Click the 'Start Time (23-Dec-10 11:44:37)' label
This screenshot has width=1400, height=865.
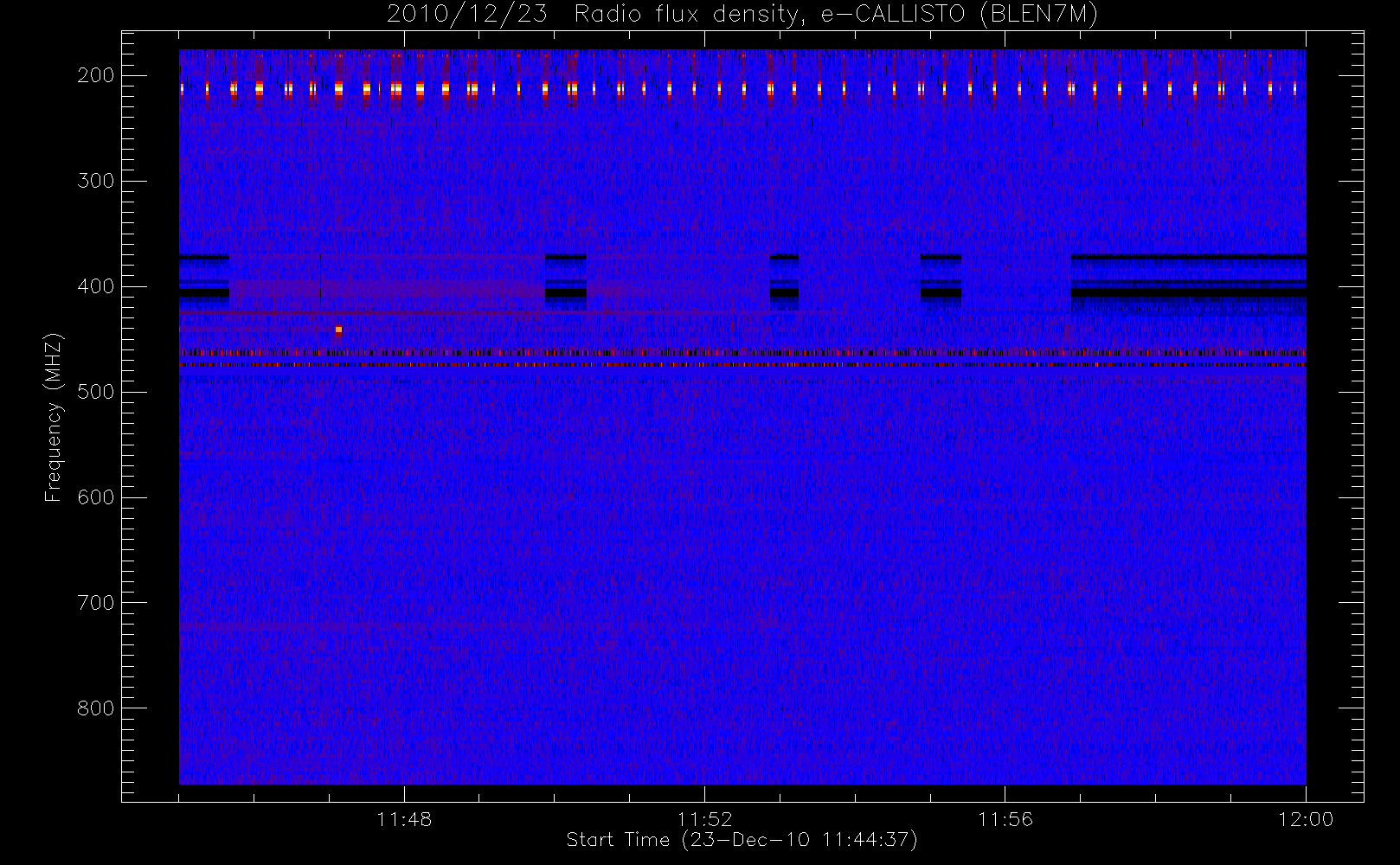click(742, 840)
